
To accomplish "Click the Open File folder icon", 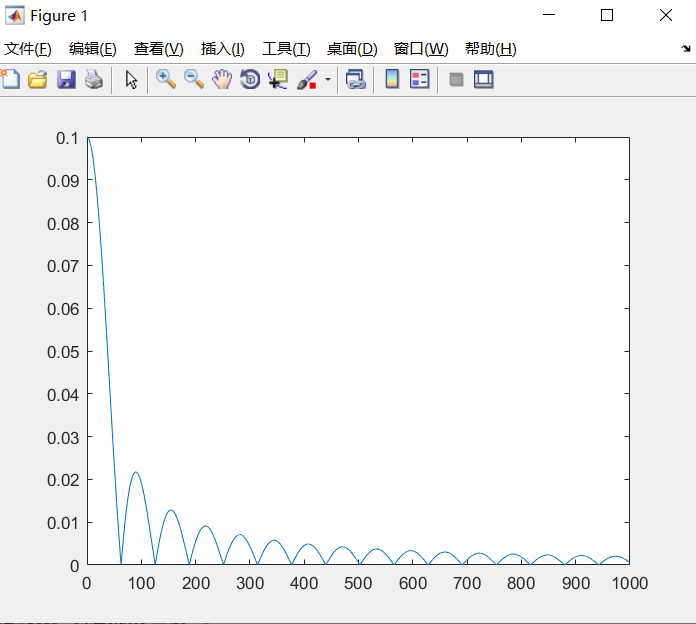I will (x=38, y=80).
